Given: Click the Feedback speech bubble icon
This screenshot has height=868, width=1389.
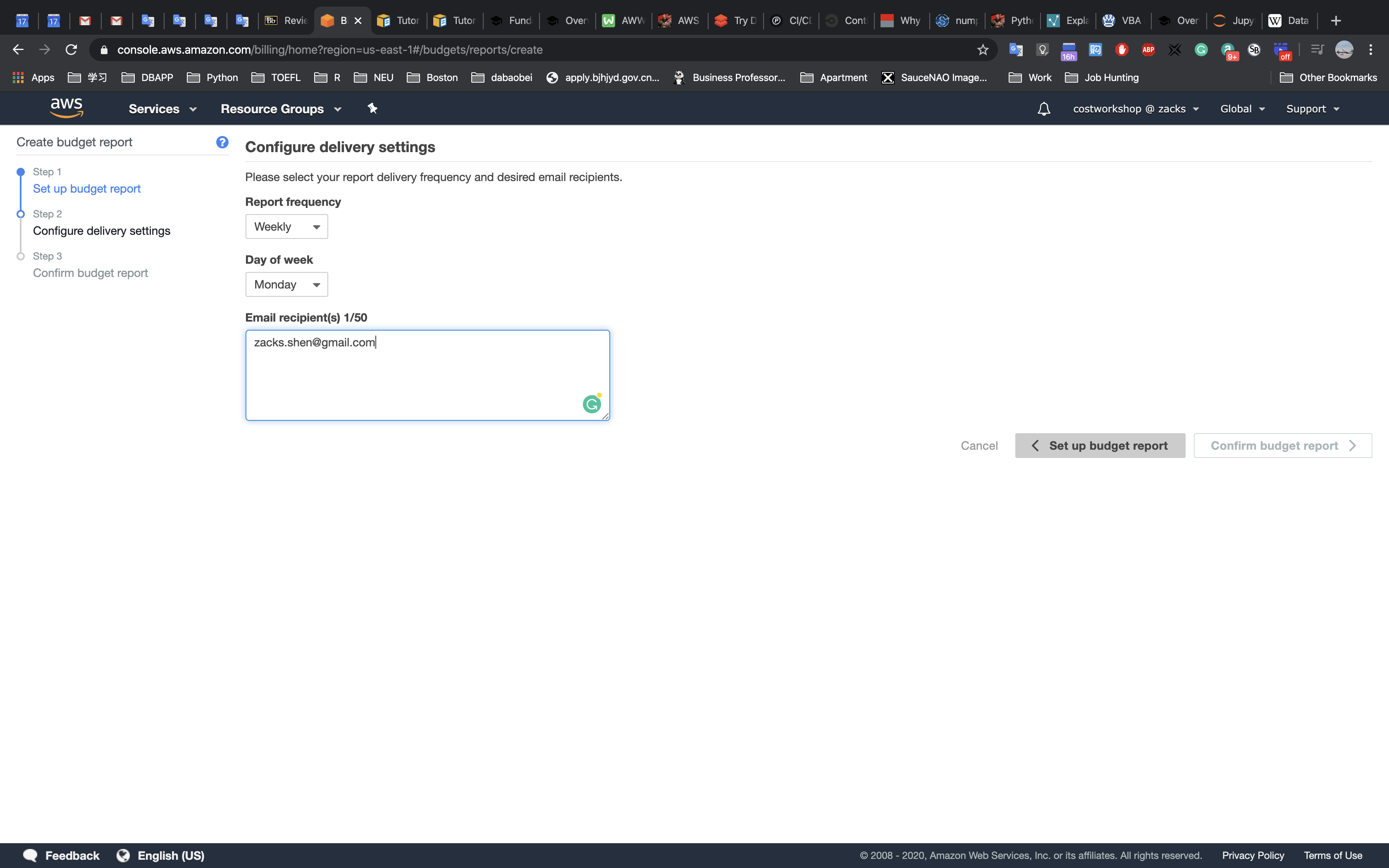Looking at the screenshot, I should [x=30, y=855].
